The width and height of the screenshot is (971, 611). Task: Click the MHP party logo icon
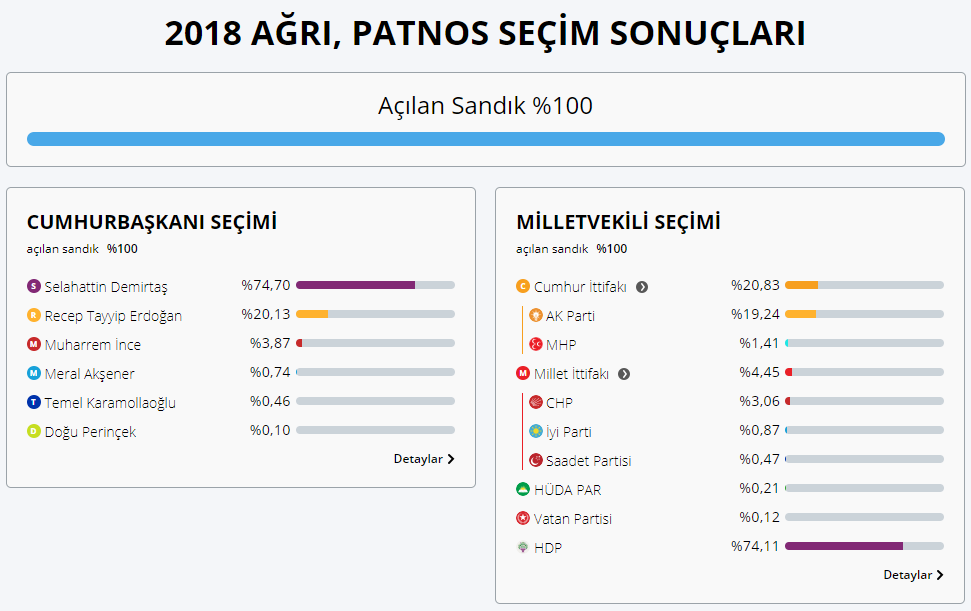[536, 344]
